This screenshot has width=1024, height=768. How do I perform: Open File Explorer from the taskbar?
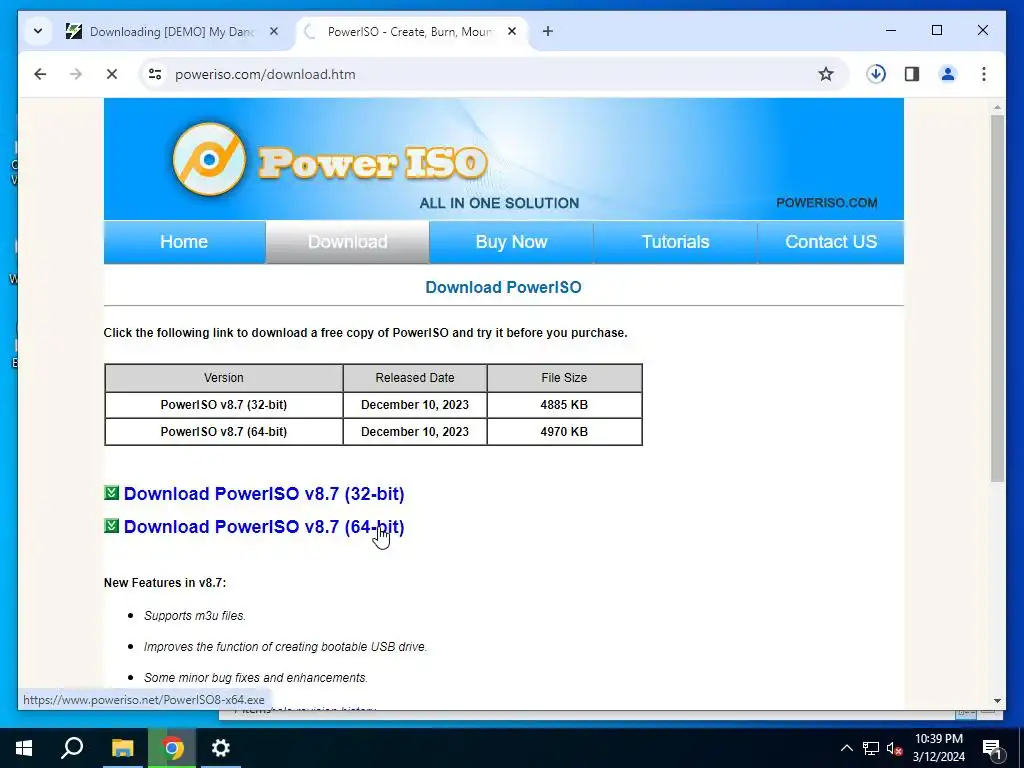click(122, 748)
